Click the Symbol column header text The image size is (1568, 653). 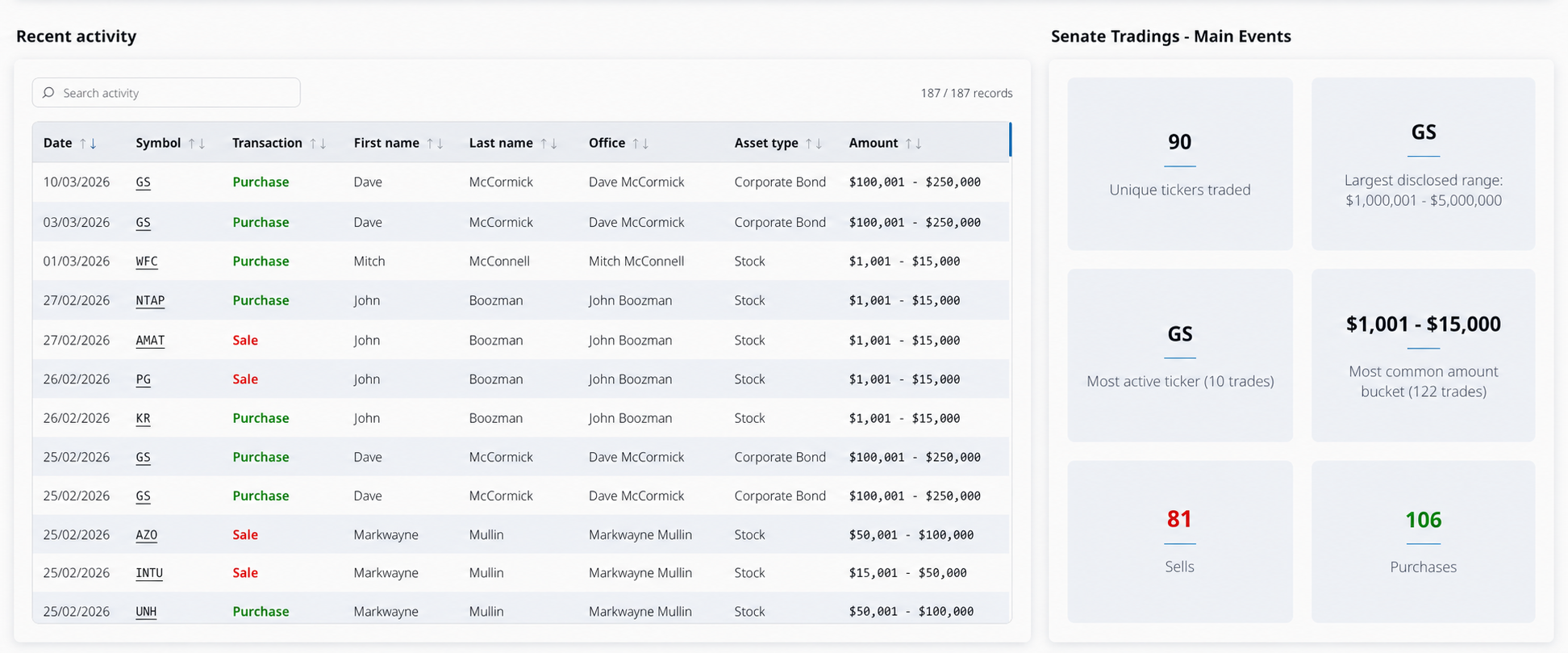(158, 143)
